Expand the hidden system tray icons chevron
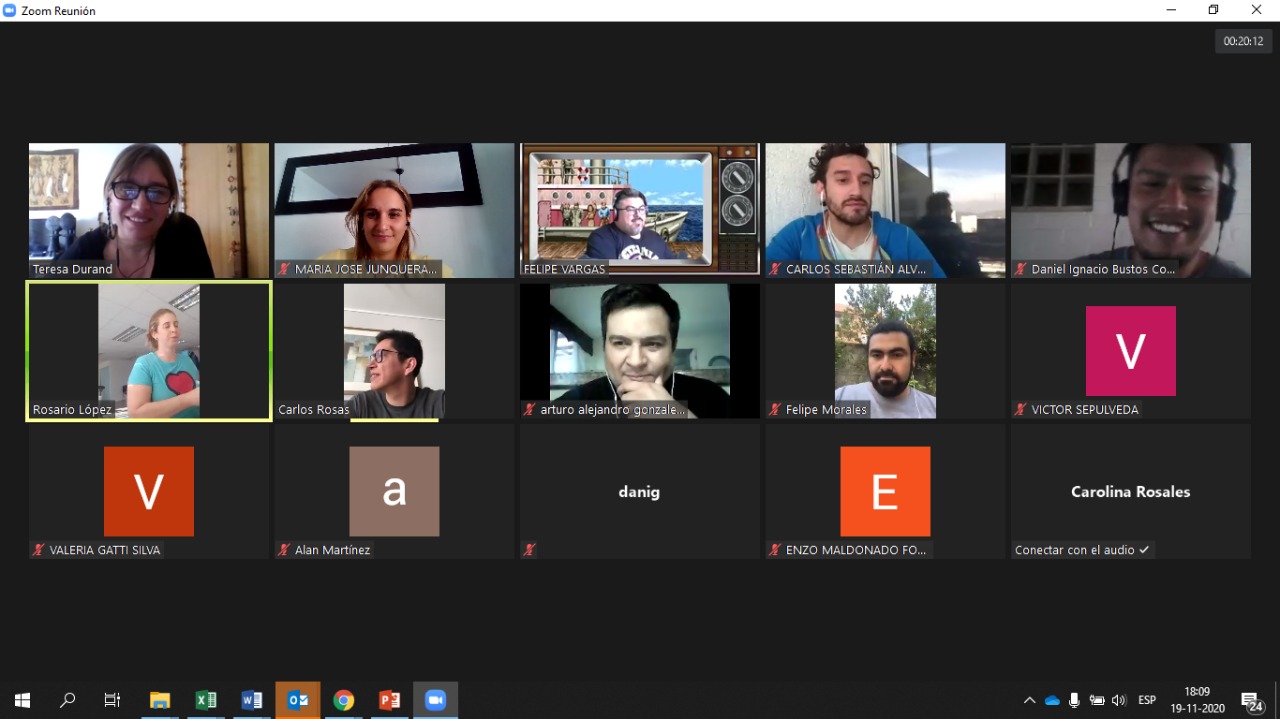The height and width of the screenshot is (719, 1280). (x=1029, y=700)
